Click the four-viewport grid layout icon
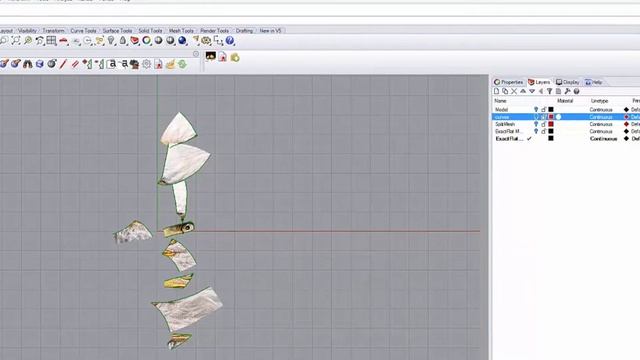Image resolution: width=640 pixels, height=360 pixels. coord(51,40)
